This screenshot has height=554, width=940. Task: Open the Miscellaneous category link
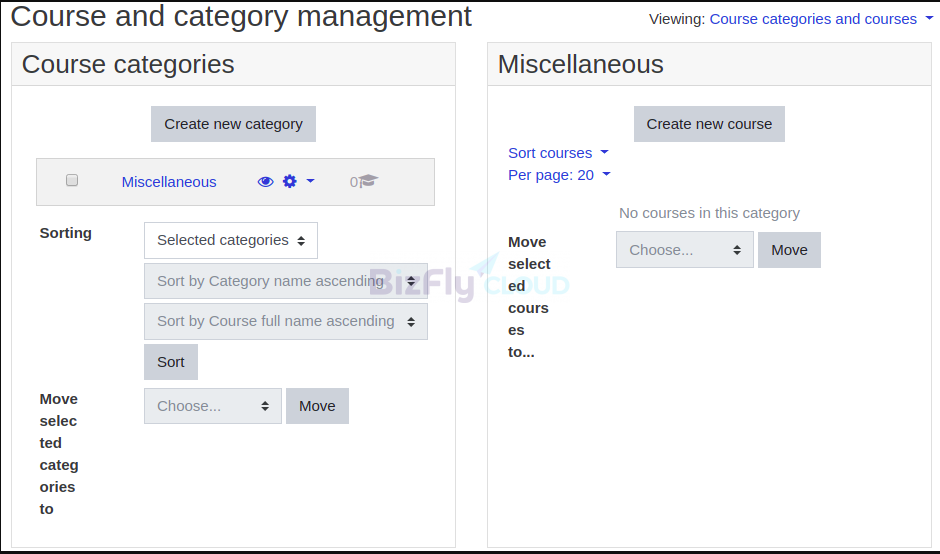click(x=169, y=182)
